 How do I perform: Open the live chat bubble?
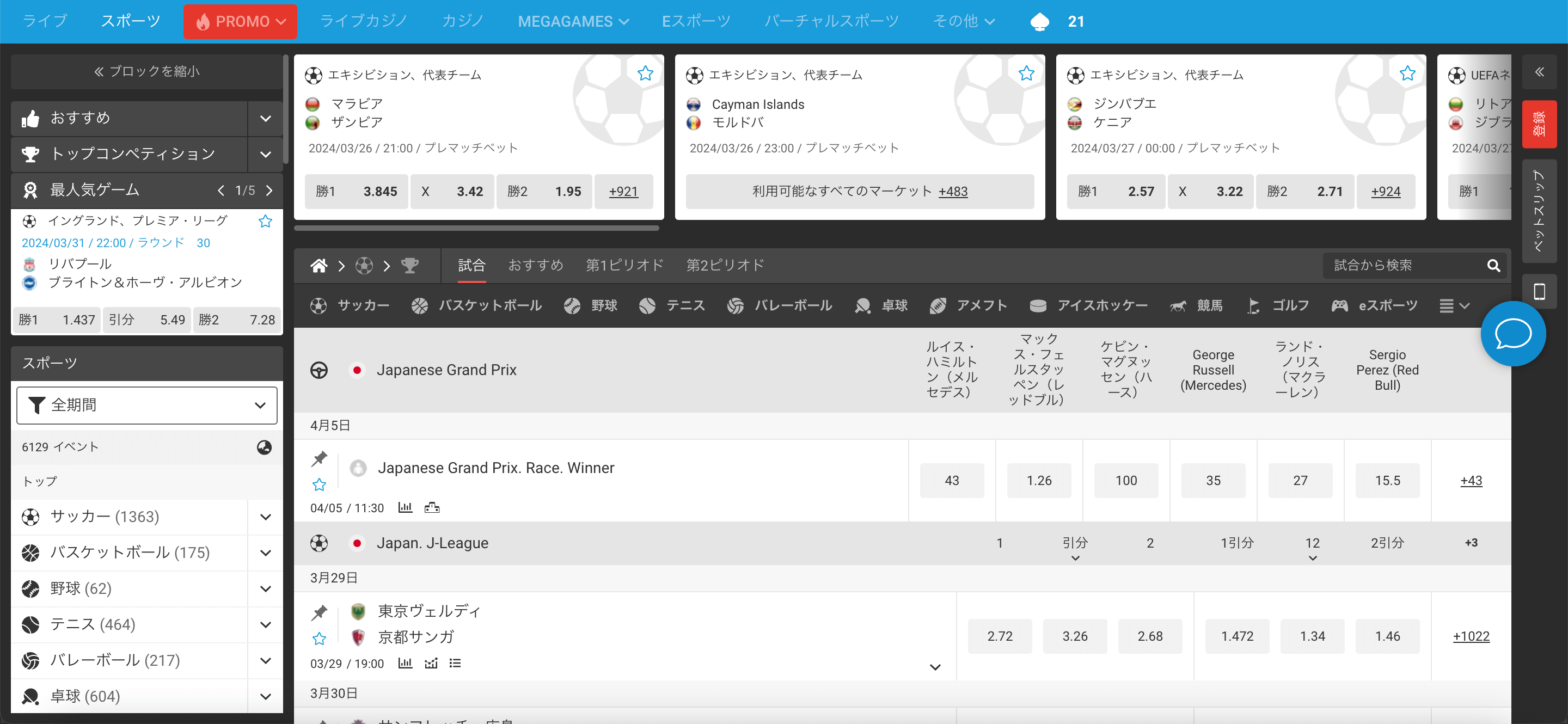coord(1512,333)
